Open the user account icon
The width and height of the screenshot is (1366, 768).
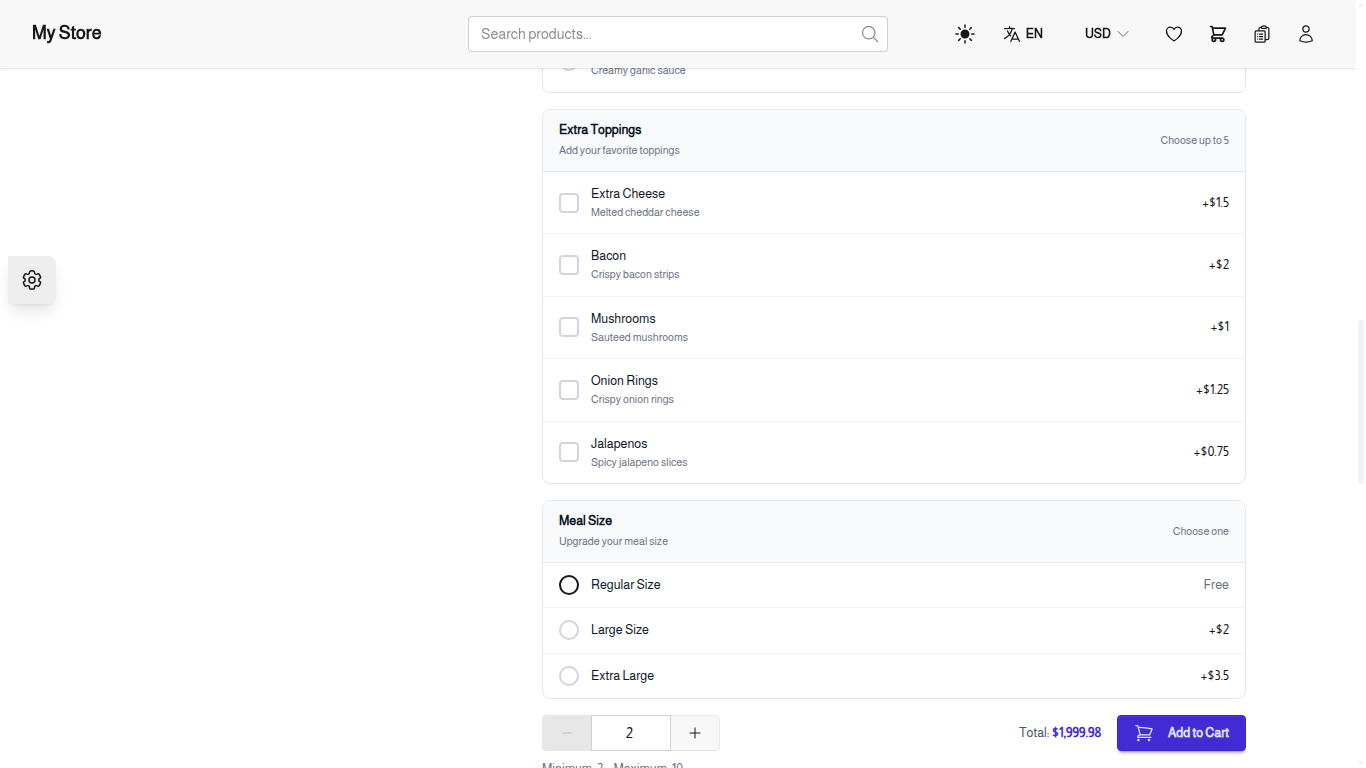point(1306,33)
